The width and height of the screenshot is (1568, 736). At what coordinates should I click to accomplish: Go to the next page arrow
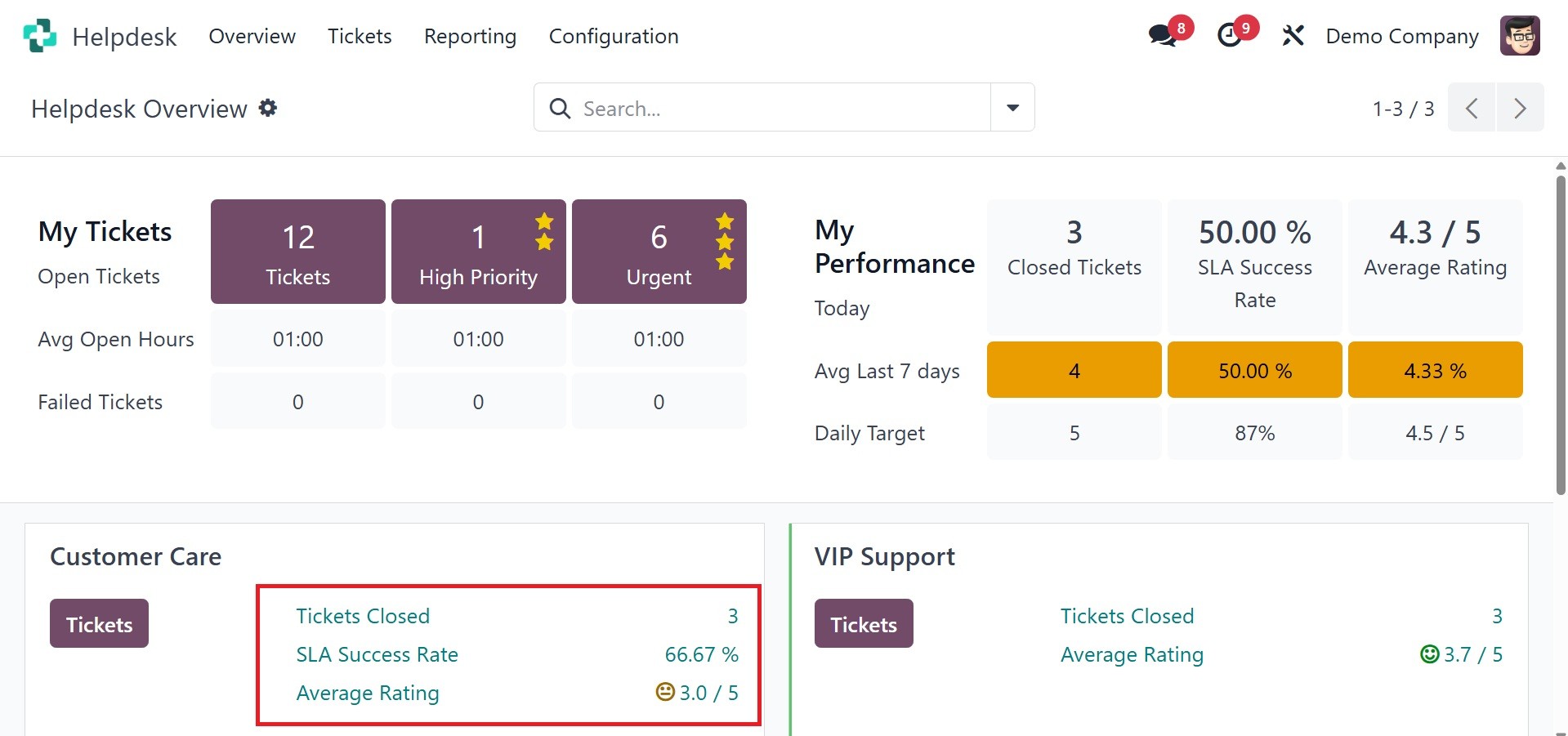1520,108
